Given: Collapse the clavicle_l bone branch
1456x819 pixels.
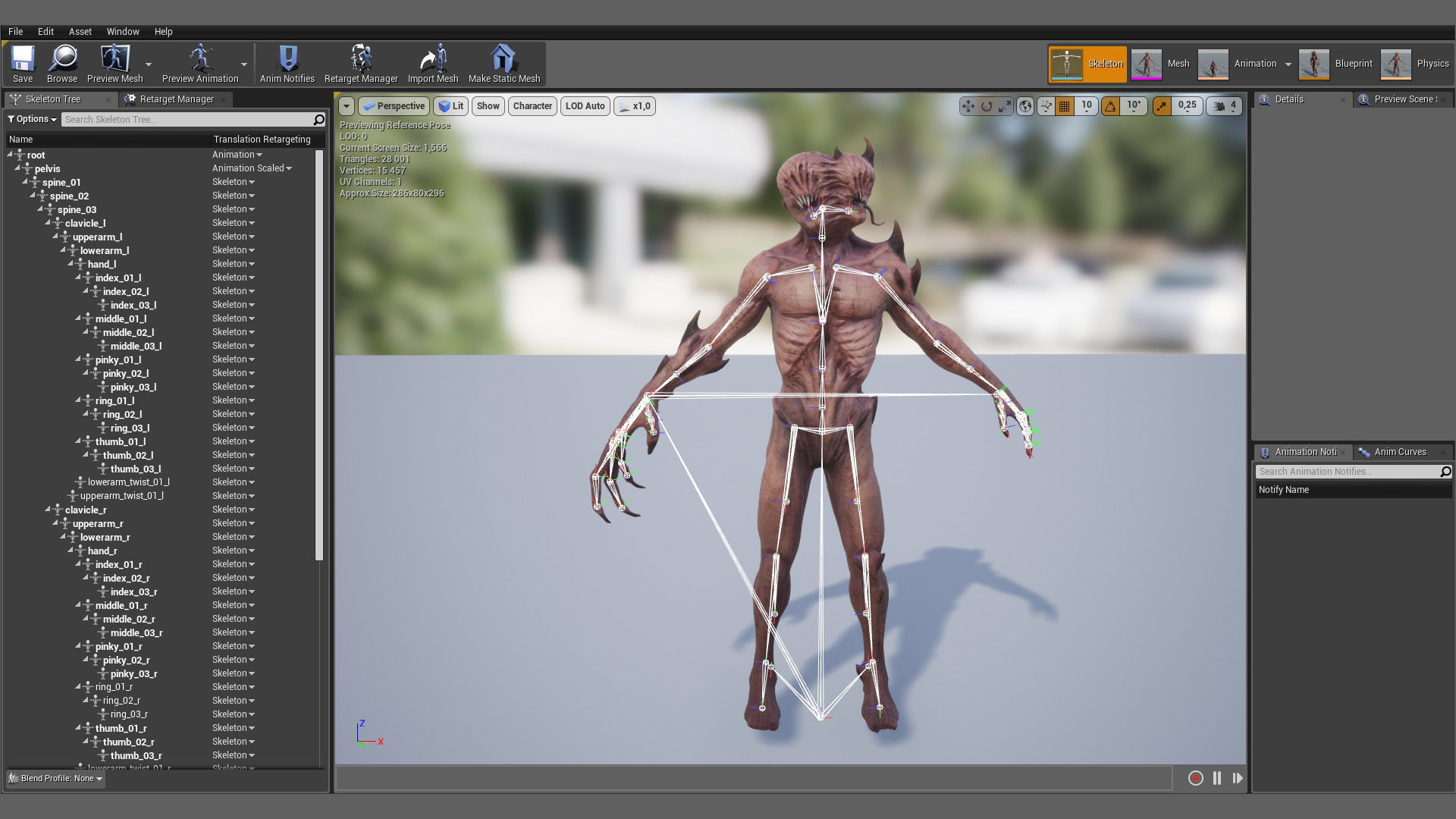Looking at the screenshot, I should (x=48, y=223).
